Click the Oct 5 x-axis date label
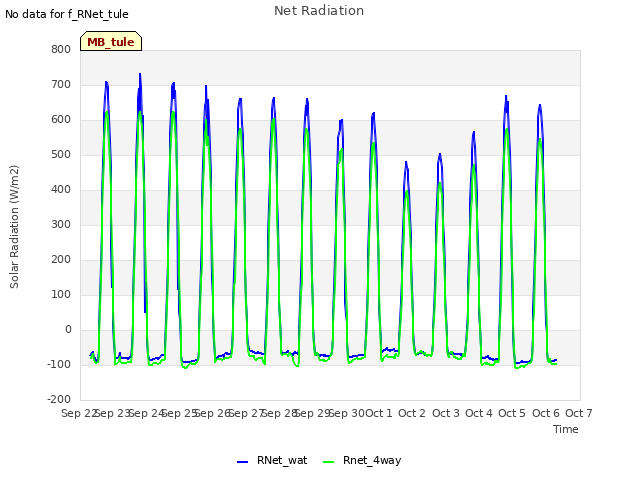The height and width of the screenshot is (480, 640). pyautogui.click(x=512, y=413)
